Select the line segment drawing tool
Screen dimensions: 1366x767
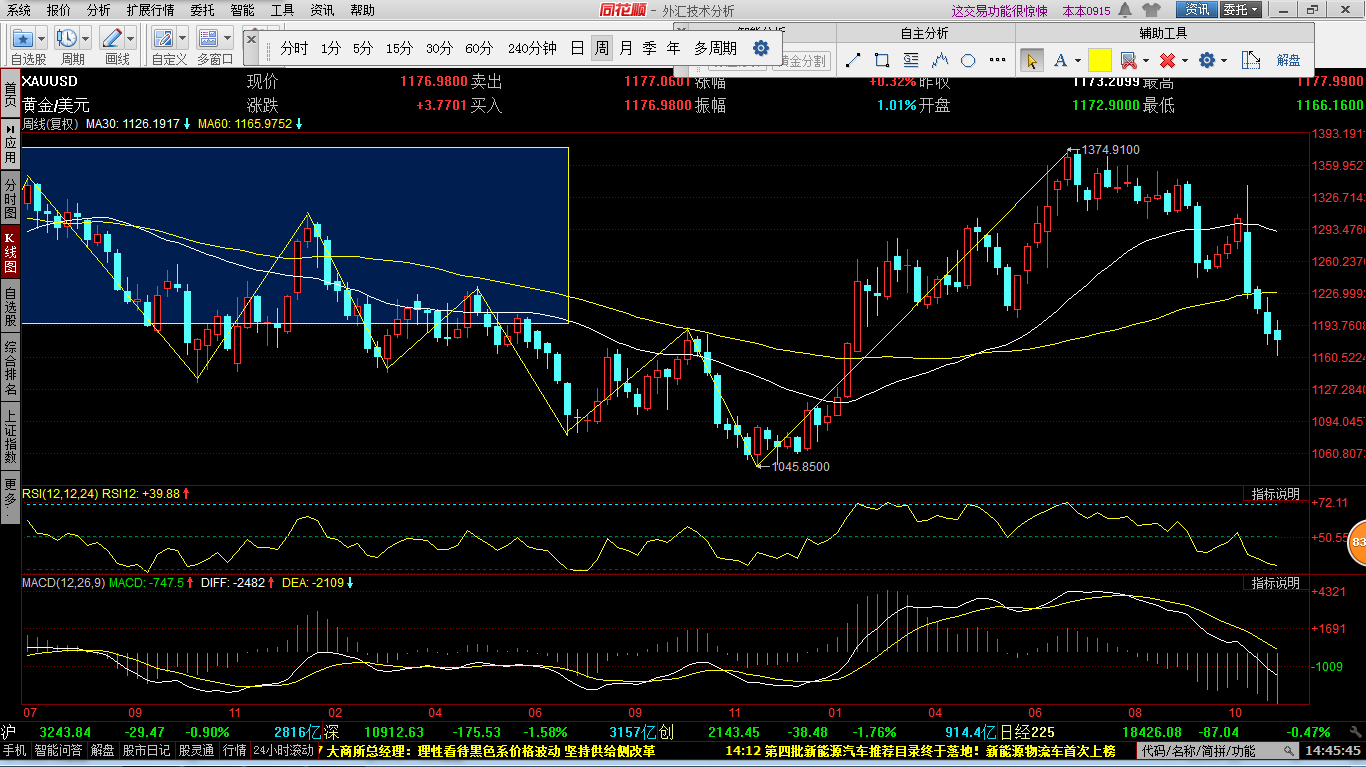coord(853,60)
